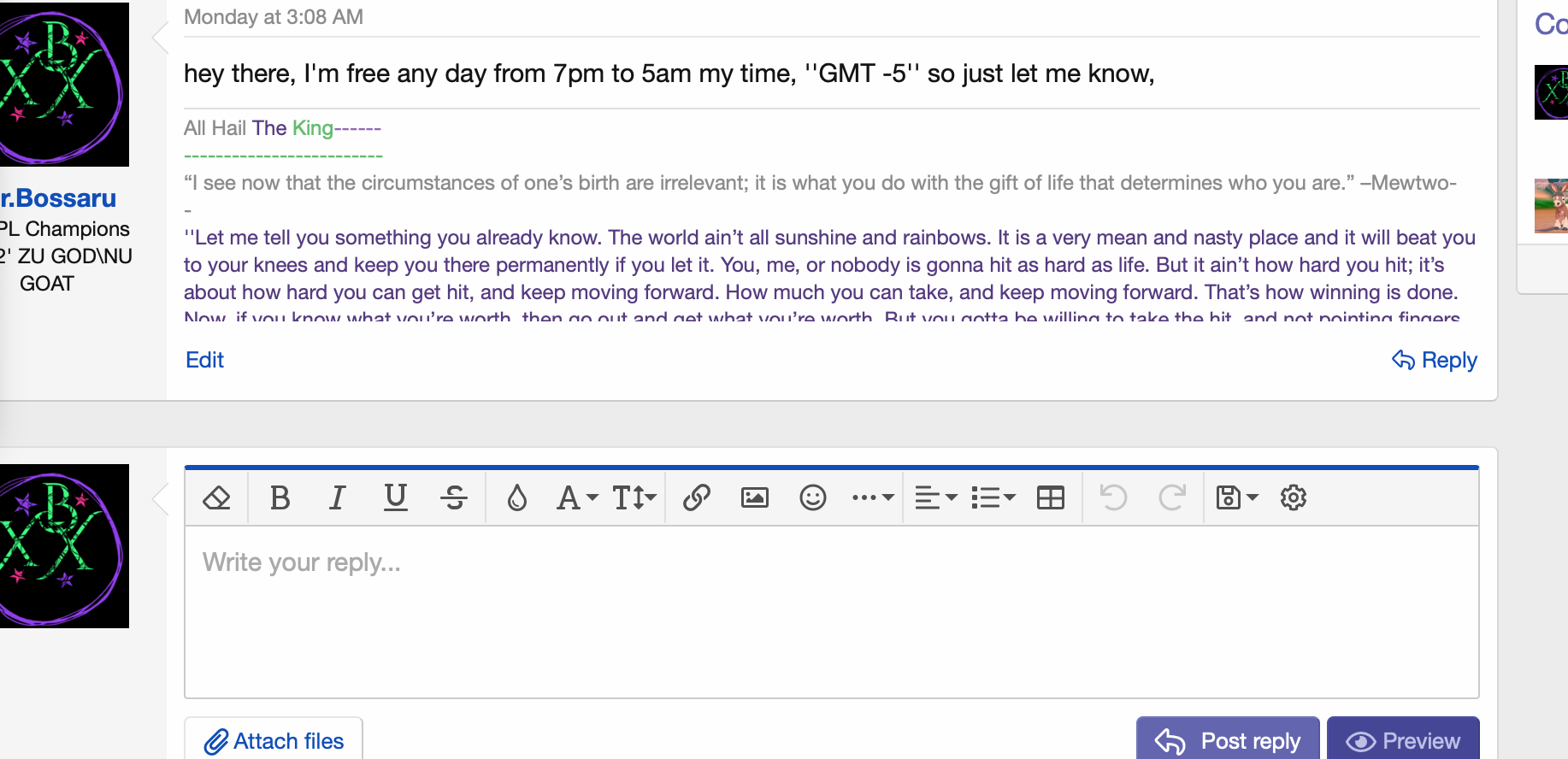Click the editor settings gear icon
Screen dimensions: 1568x759
coord(1293,497)
